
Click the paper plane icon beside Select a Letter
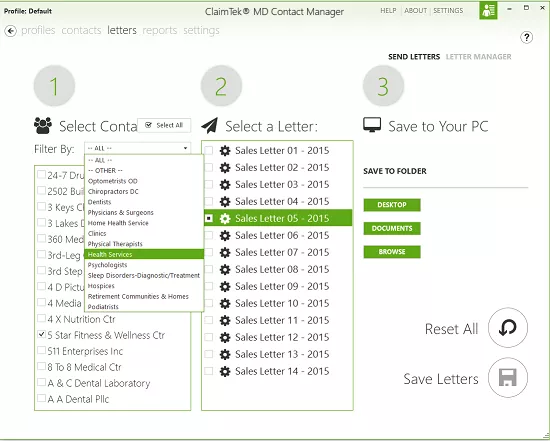click(x=209, y=126)
